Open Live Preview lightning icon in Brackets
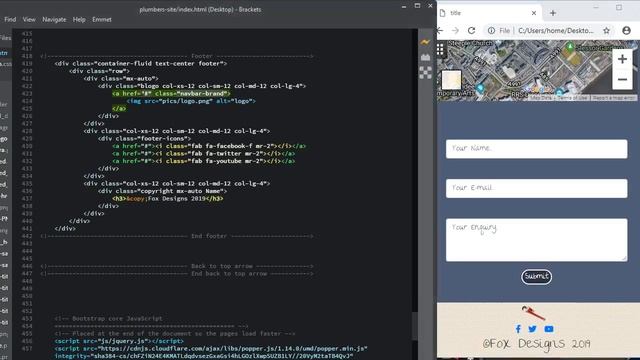This screenshot has width=640, height=360. click(x=425, y=42)
